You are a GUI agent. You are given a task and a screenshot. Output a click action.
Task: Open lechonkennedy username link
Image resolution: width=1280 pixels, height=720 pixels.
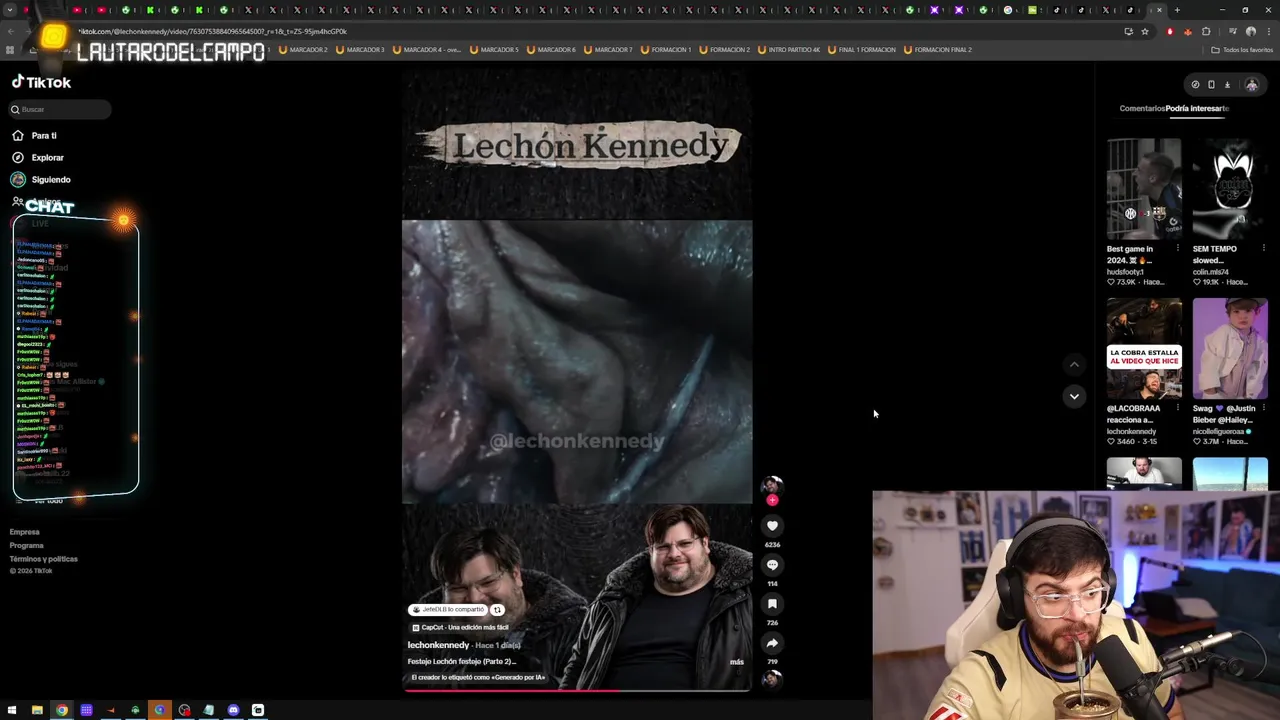438,645
